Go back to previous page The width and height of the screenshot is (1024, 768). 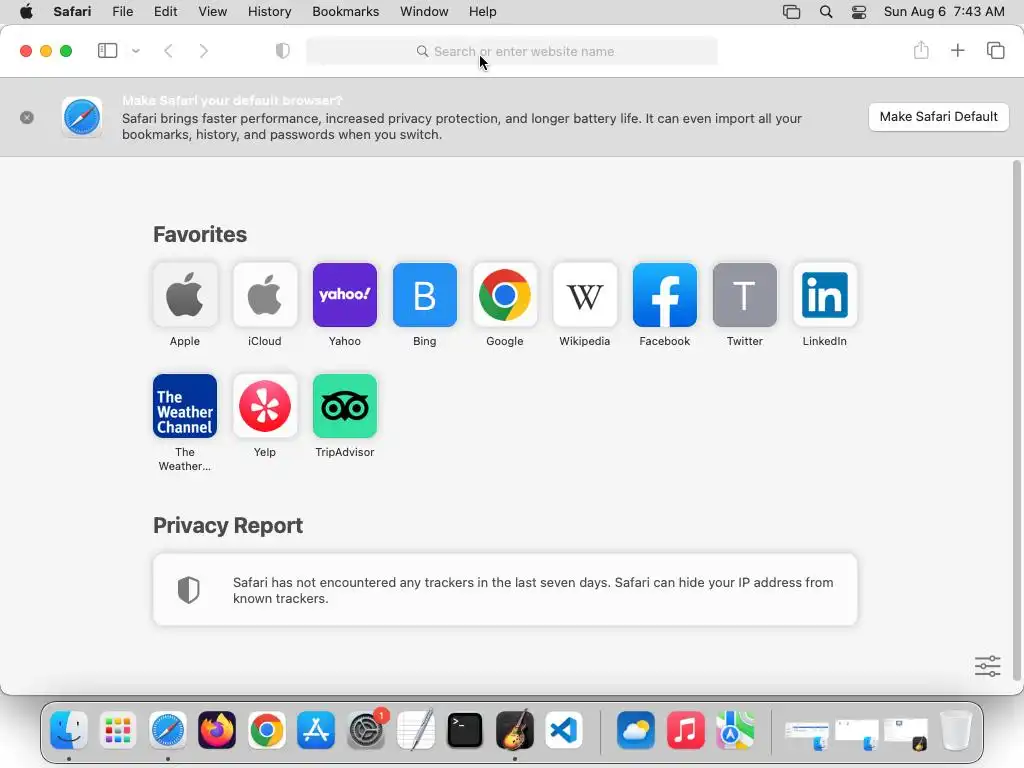[x=168, y=51]
